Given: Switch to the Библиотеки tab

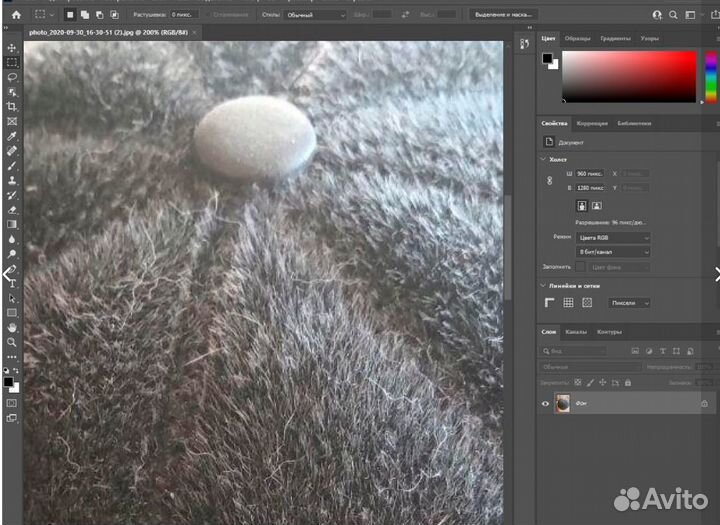Looking at the screenshot, I should click(x=634, y=124).
